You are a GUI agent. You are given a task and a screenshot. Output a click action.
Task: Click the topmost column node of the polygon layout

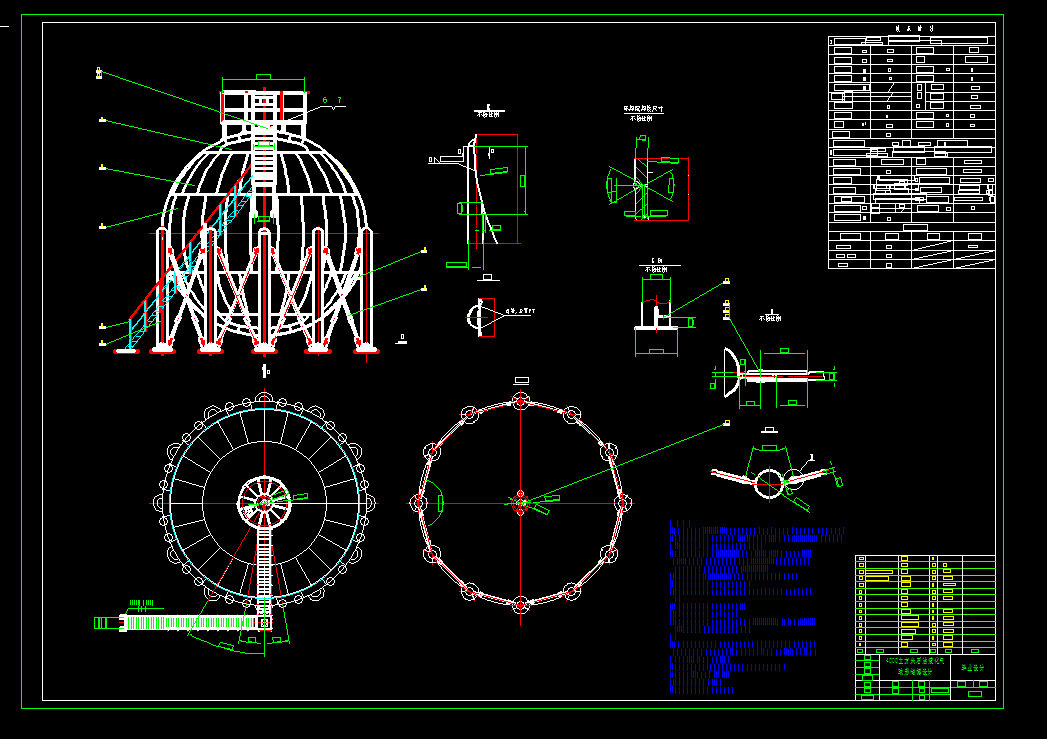pyautogui.click(x=520, y=399)
